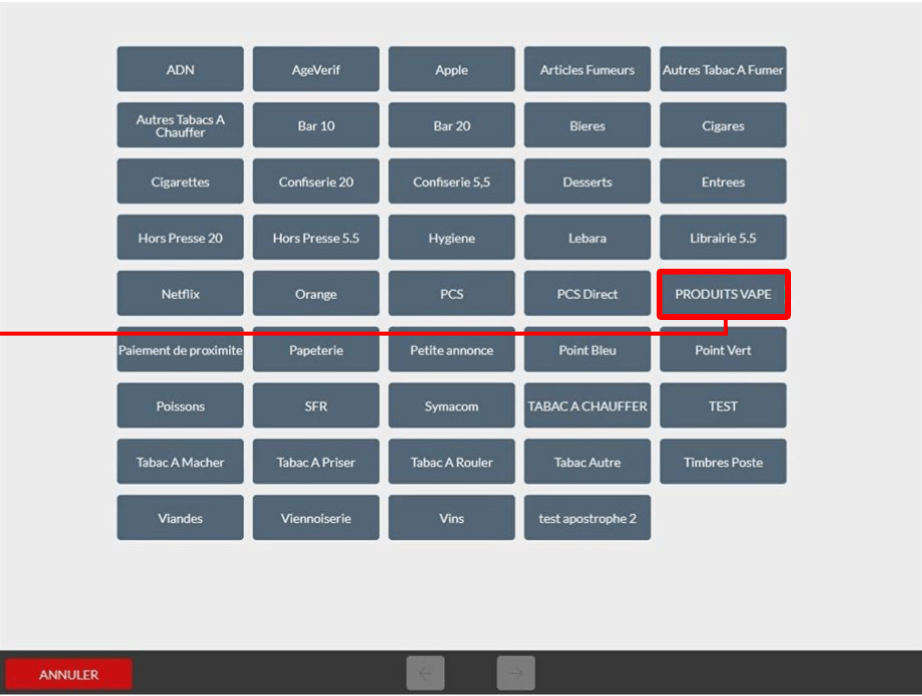
Task: Select the Apple category
Action: tap(452, 69)
